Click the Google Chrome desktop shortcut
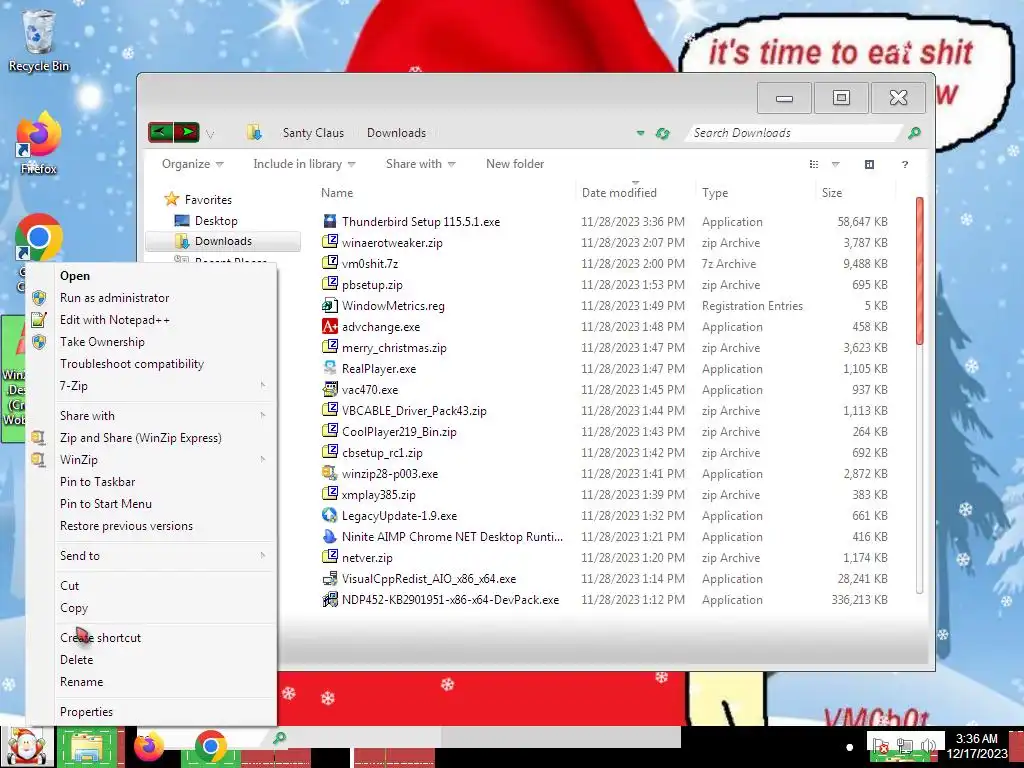This screenshot has height=768, width=1024. (39, 238)
